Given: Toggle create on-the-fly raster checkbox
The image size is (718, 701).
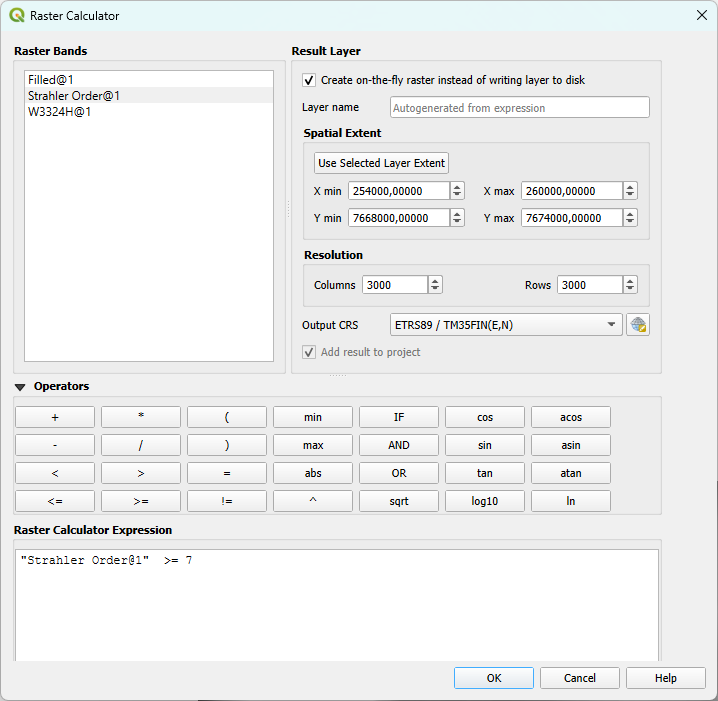Looking at the screenshot, I should [309, 80].
